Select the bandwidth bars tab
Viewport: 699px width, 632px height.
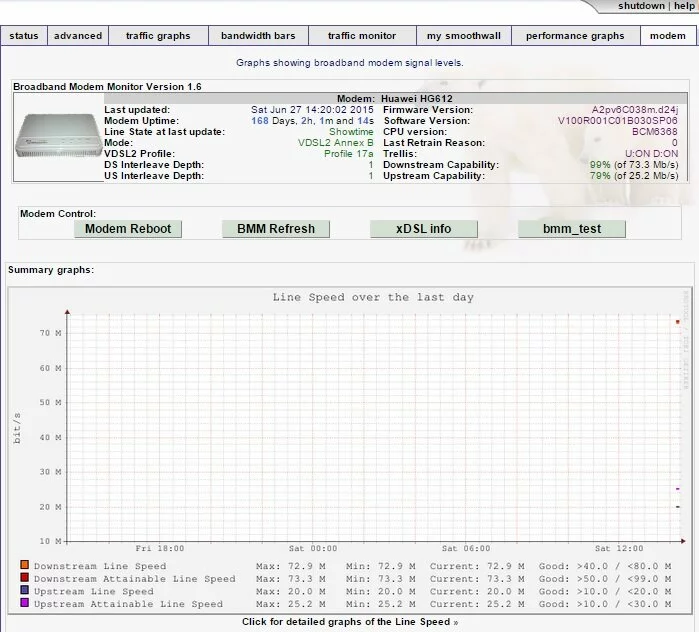[x=258, y=36]
